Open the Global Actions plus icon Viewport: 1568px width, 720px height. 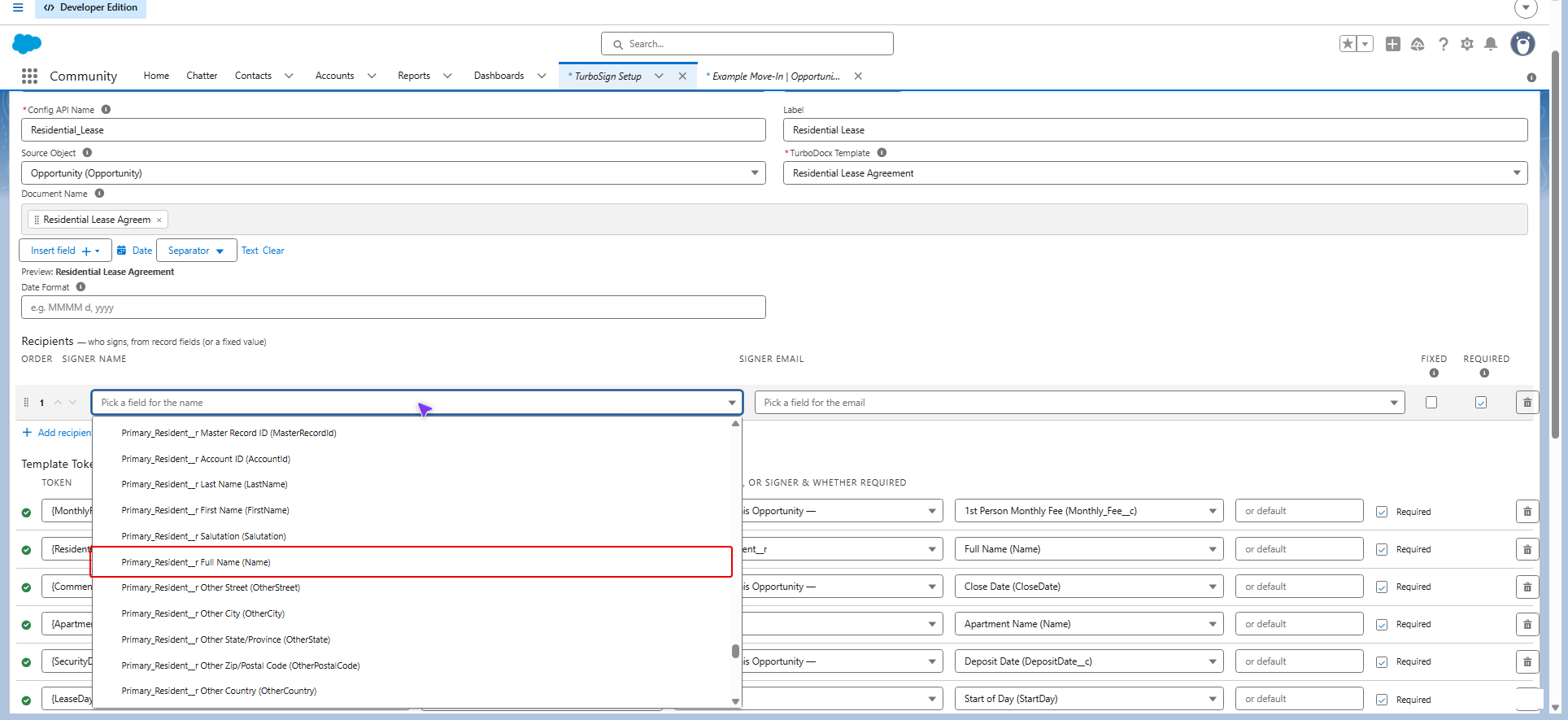1393,44
